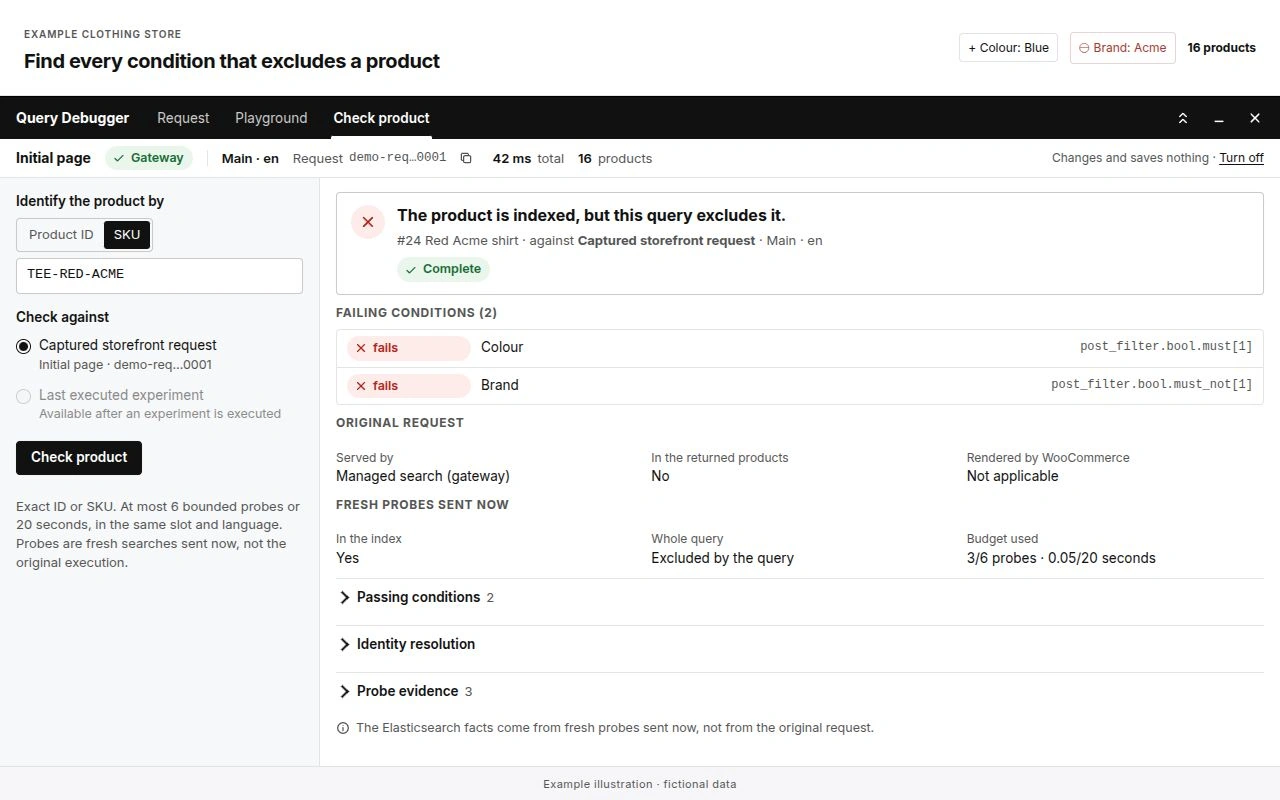The image size is (1280, 800).
Task: Click the Excluded by the query value
Action: (x=722, y=558)
